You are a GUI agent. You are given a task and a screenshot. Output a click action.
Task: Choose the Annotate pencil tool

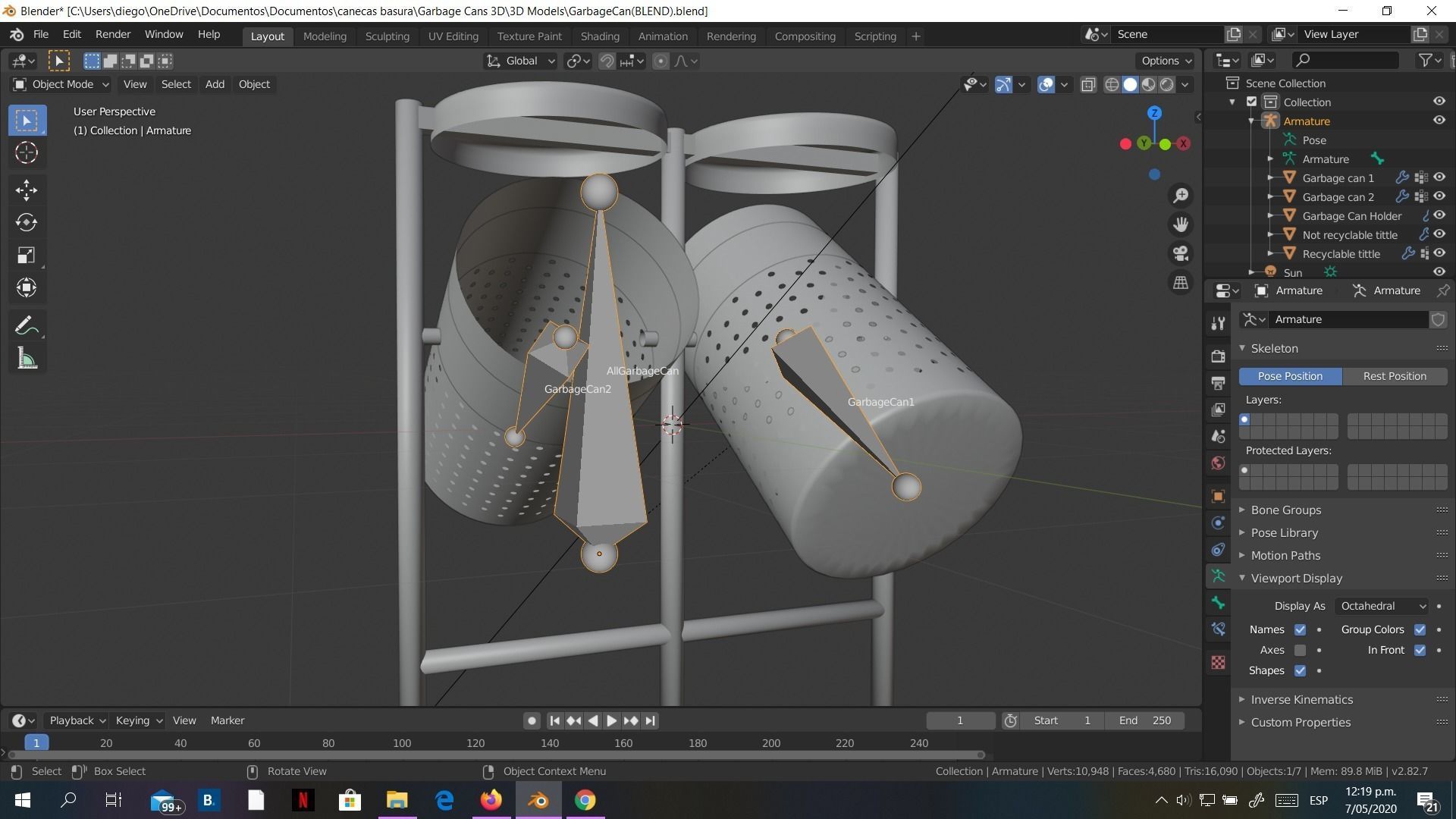[27, 326]
